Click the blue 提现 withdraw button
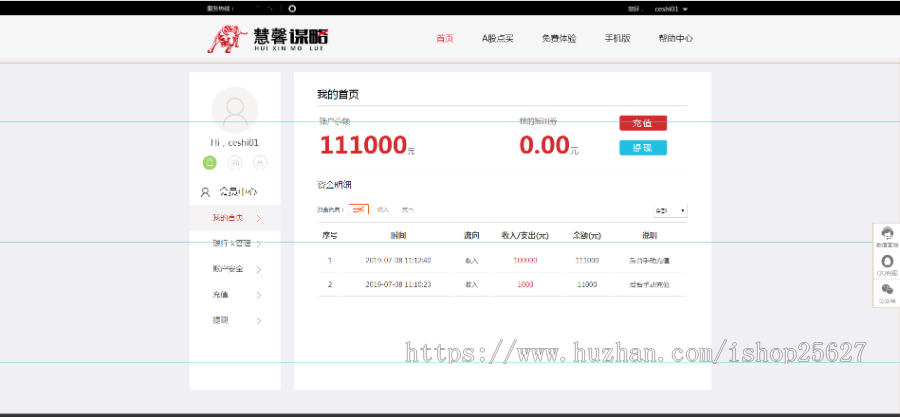Screen dimensions: 900x417 tap(643, 147)
